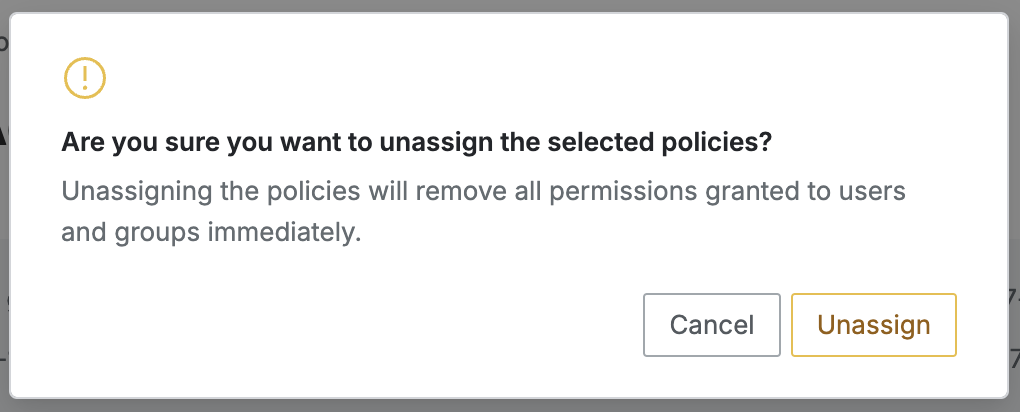The image size is (1020, 412).
Task: Click the yellow warning exclamation icon
Action: [x=84, y=78]
